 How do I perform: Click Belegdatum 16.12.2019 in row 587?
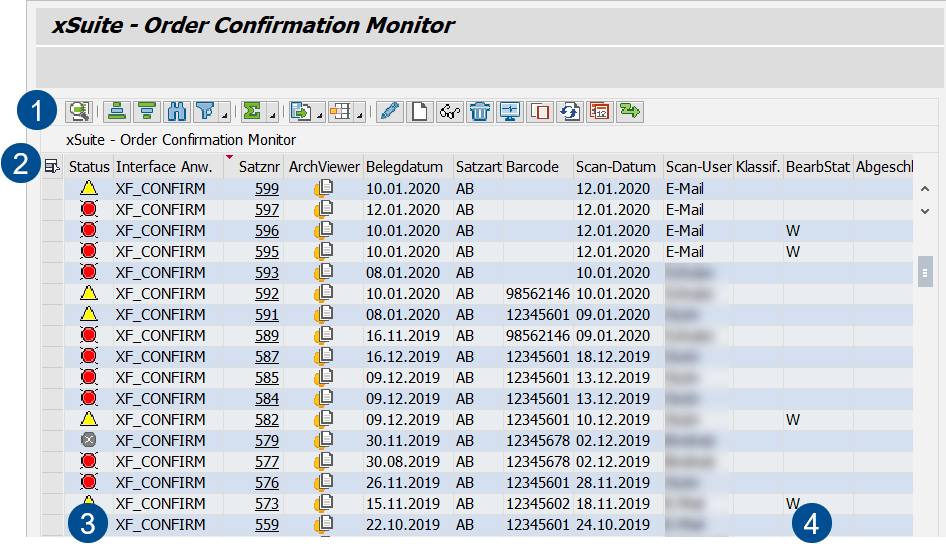(403, 357)
